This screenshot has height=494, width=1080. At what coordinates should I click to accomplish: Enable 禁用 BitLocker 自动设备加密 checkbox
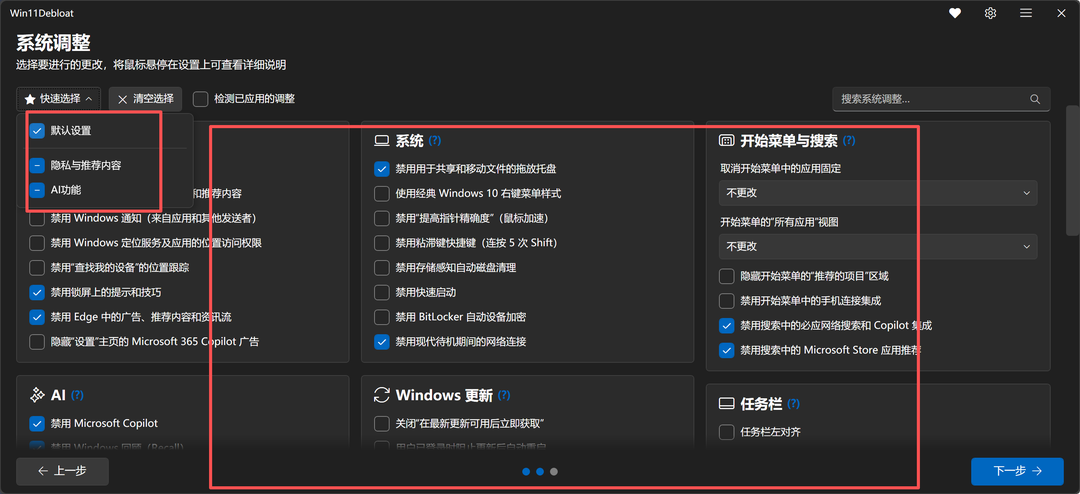pyautogui.click(x=382, y=317)
